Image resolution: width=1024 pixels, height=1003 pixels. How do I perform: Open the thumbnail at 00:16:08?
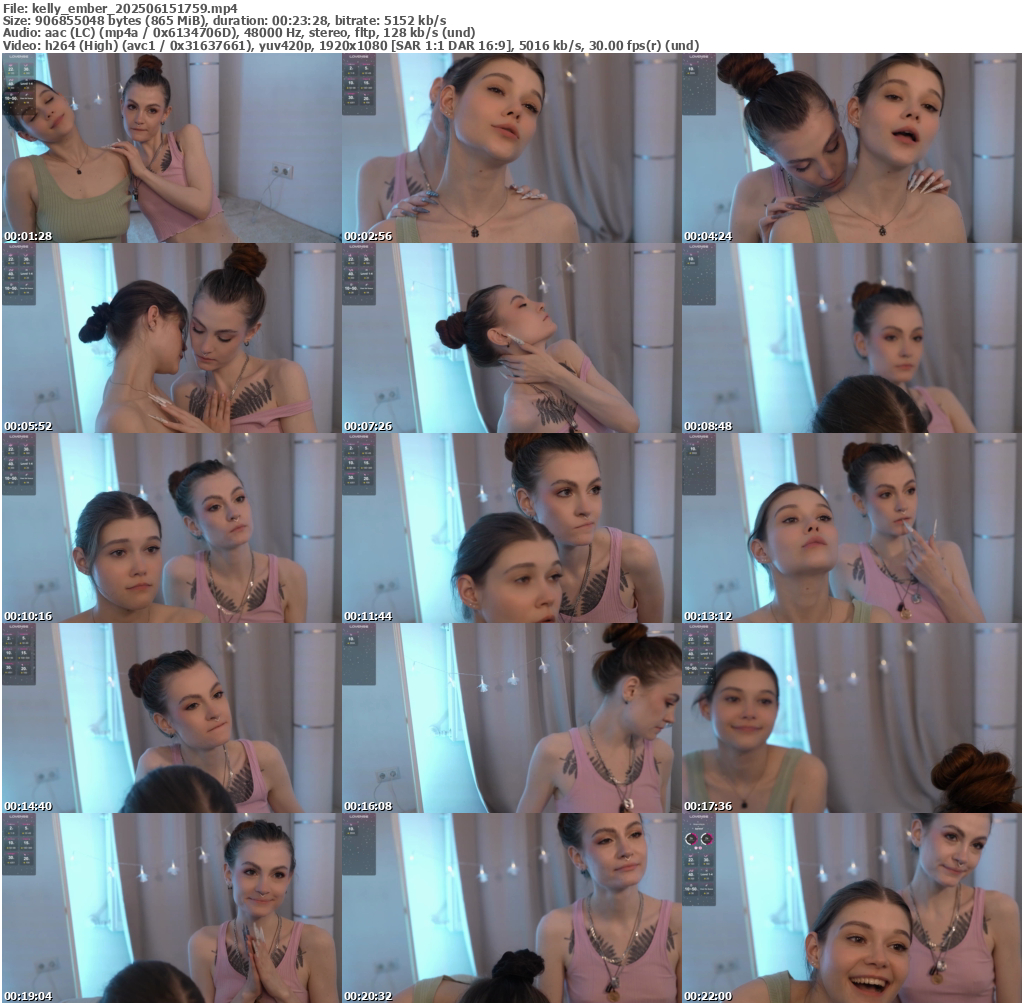pos(511,718)
